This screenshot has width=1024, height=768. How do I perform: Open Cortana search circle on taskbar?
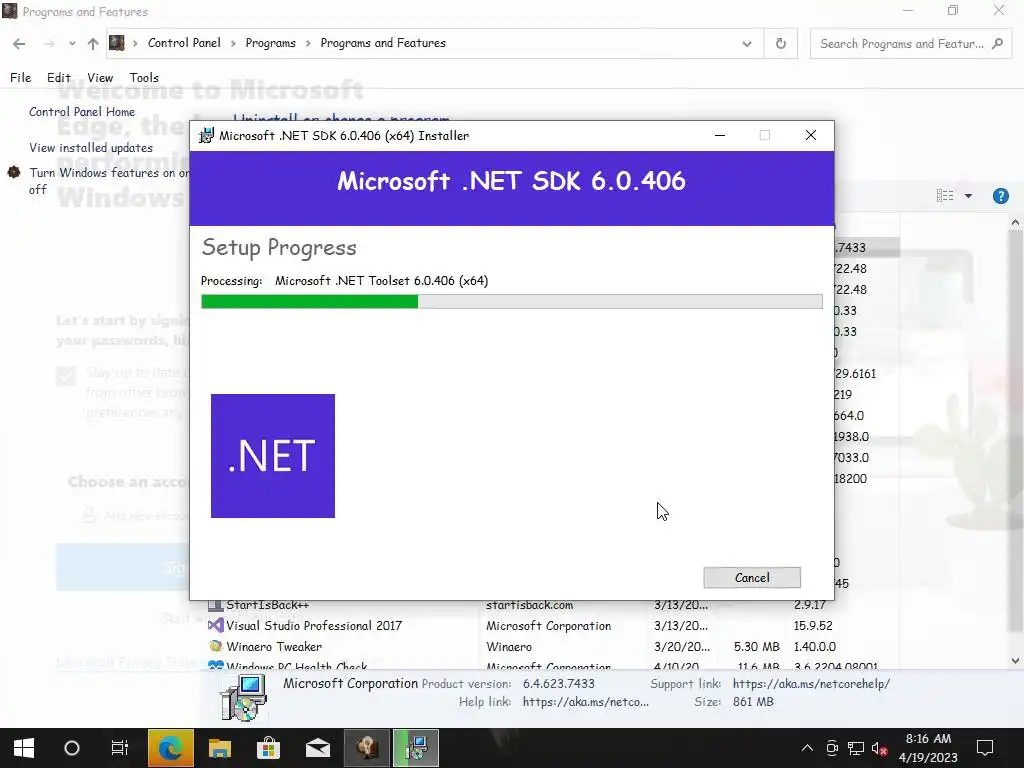coord(72,748)
